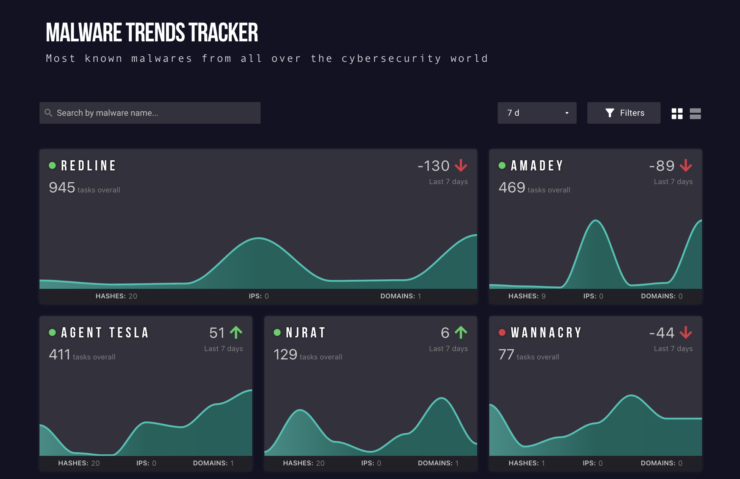The width and height of the screenshot is (740, 479).
Task: Open the NJRAT card title
Action: 306,333
